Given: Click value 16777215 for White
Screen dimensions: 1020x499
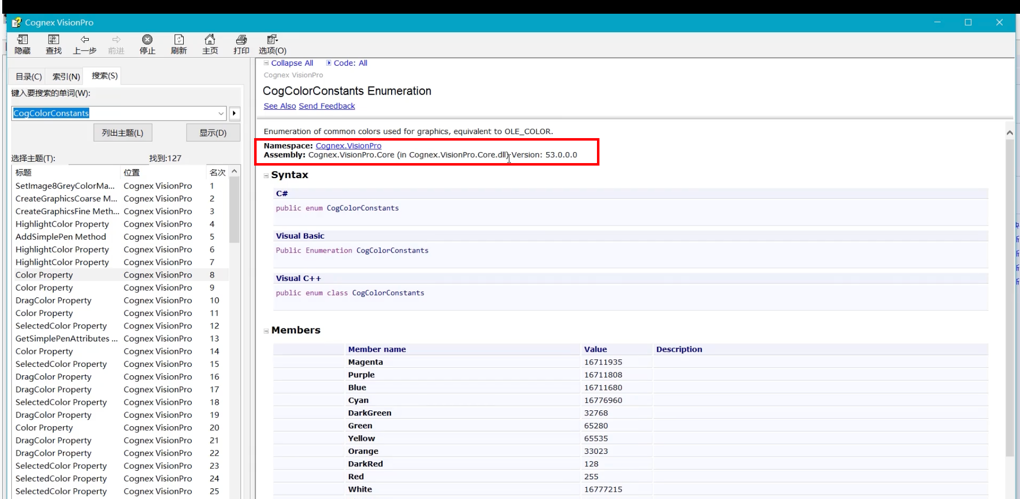Looking at the screenshot, I should pyautogui.click(x=601, y=489).
